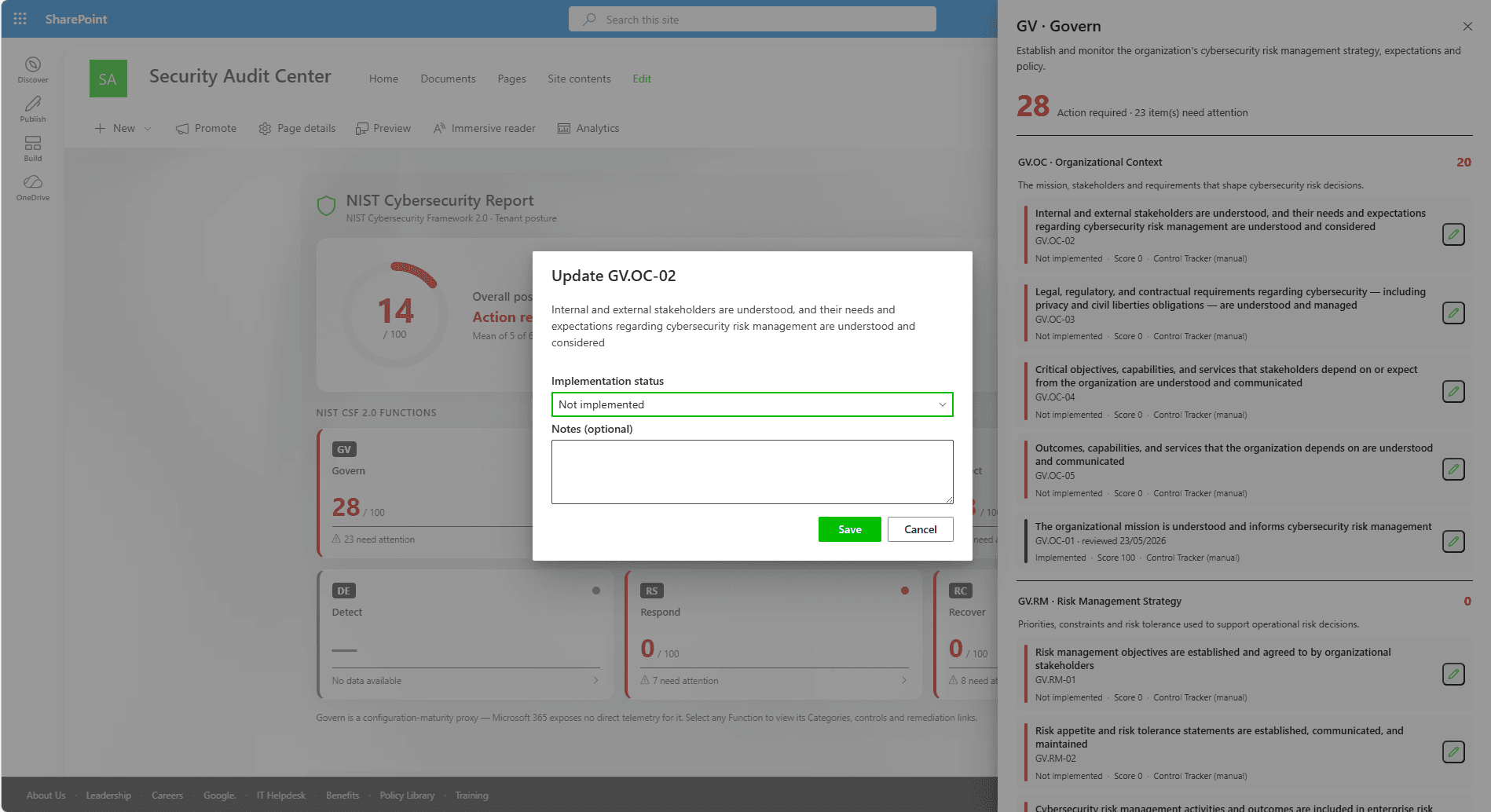Screen dimensions: 1491x812
Task: Edit control GV.OC-03 pencil icon
Action: (1453, 313)
